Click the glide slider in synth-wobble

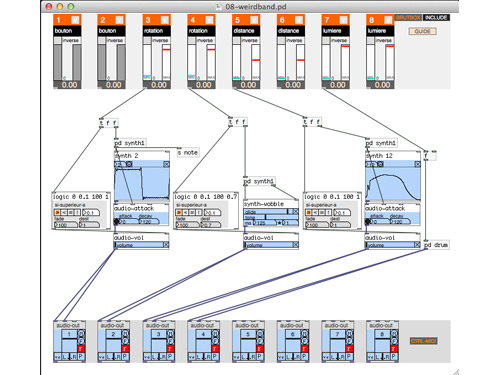266,212
